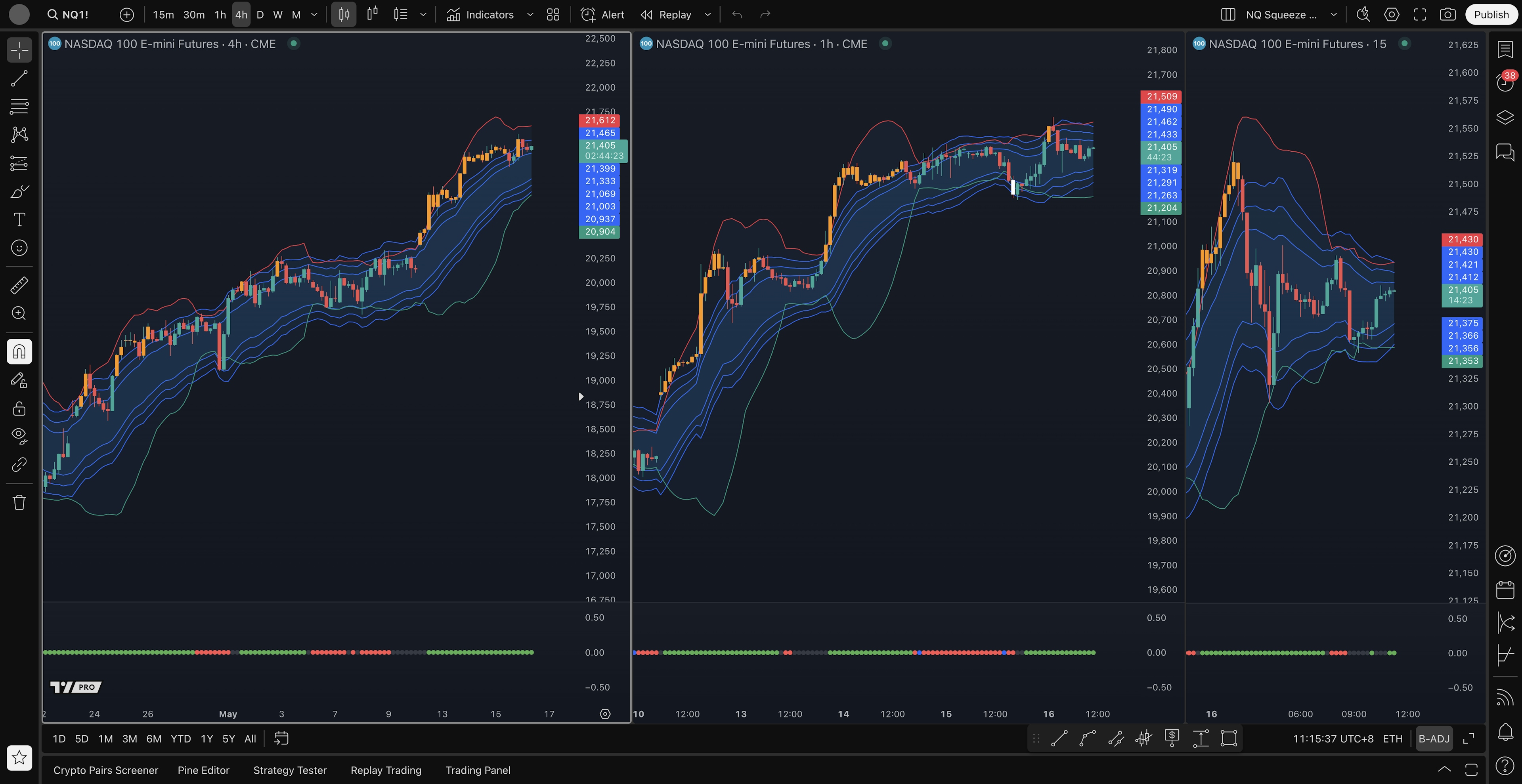Image resolution: width=1522 pixels, height=784 pixels.
Task: Open the NQ Squeeze layout dropdown
Action: [1333, 15]
